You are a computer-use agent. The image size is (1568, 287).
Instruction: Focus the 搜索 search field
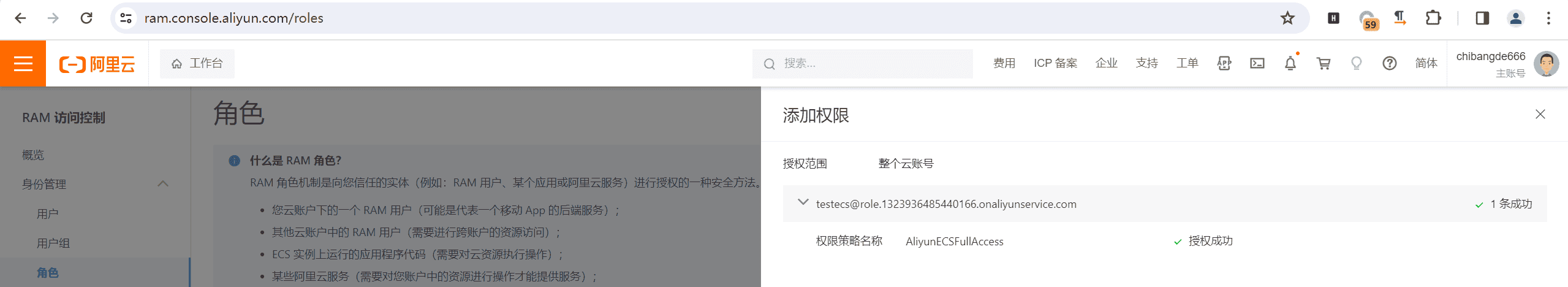click(862, 63)
